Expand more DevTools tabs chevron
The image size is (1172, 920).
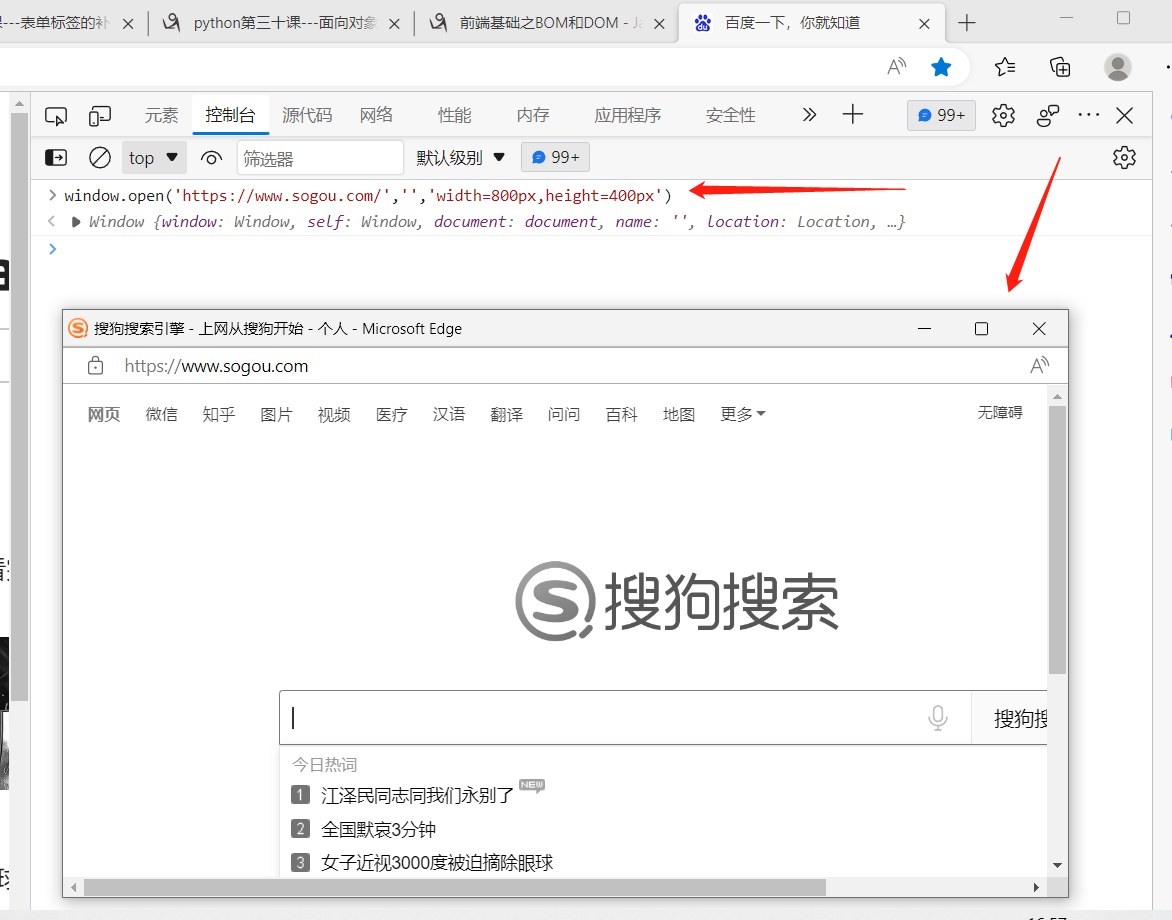click(x=809, y=114)
